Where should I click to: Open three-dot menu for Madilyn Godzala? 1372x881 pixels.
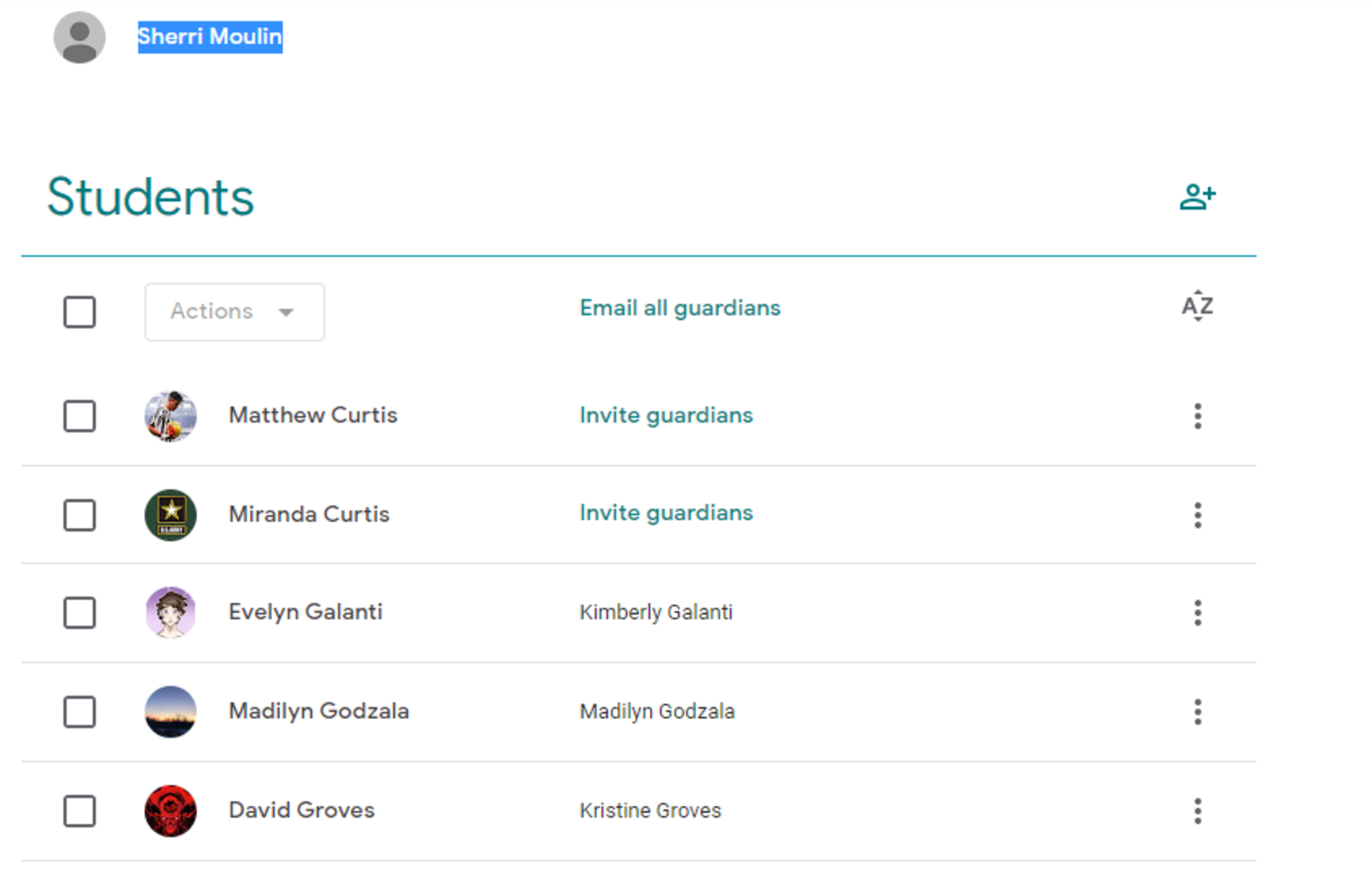(x=1197, y=711)
